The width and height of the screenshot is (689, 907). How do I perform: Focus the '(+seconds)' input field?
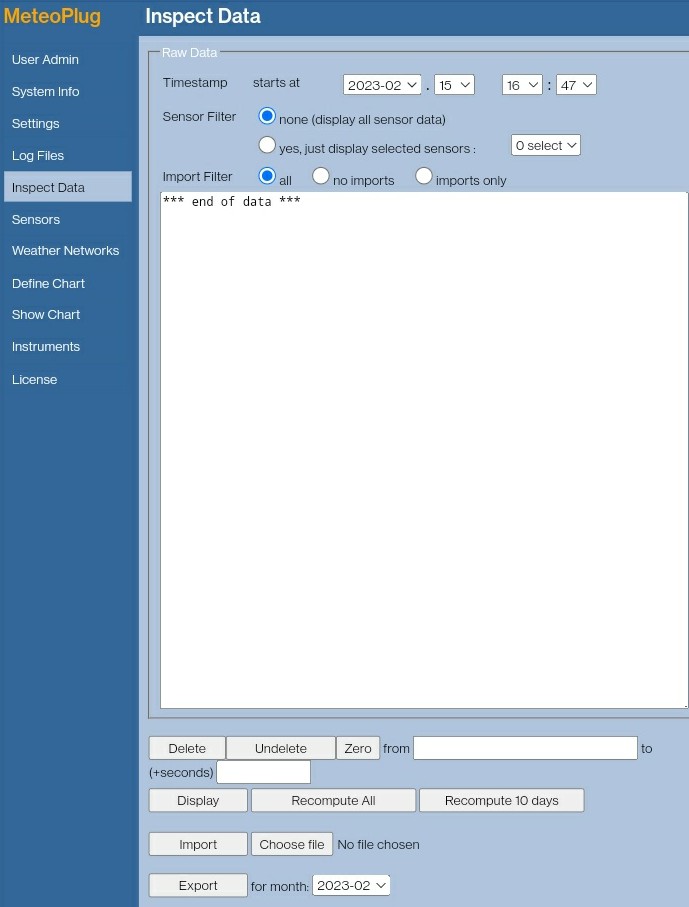(x=264, y=772)
